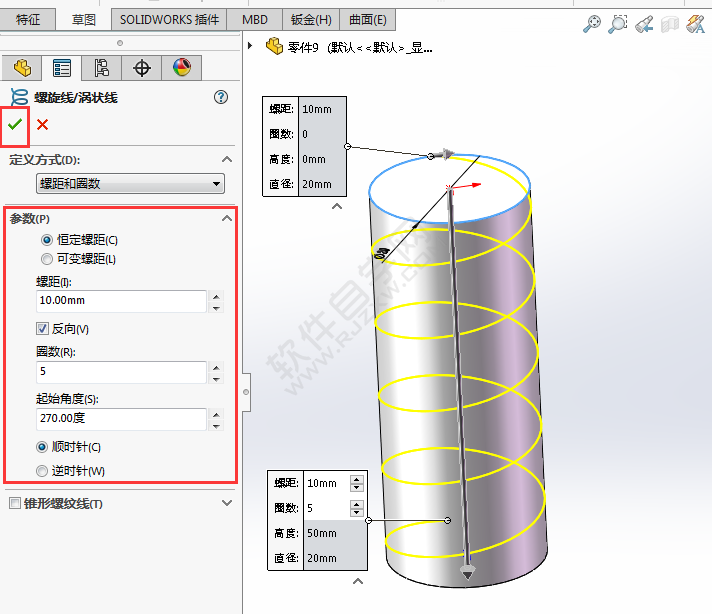Select 恒定螺距(C) radio button

click(47, 239)
